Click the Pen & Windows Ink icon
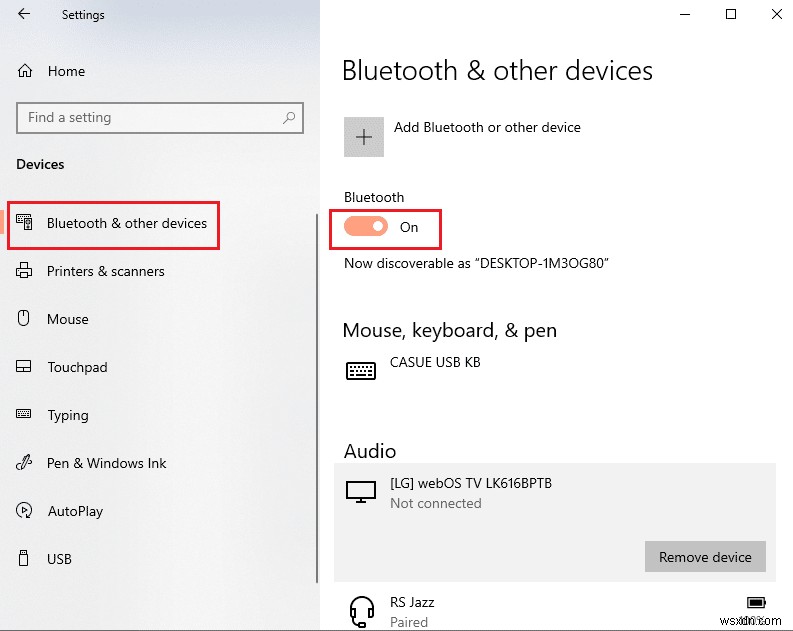This screenshot has width=793, height=631. (x=26, y=463)
